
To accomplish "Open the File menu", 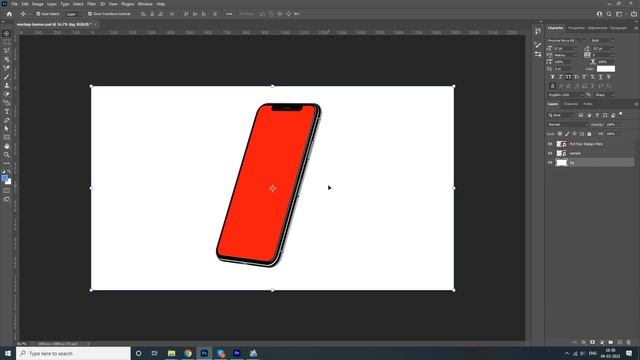I will coord(14,4).
